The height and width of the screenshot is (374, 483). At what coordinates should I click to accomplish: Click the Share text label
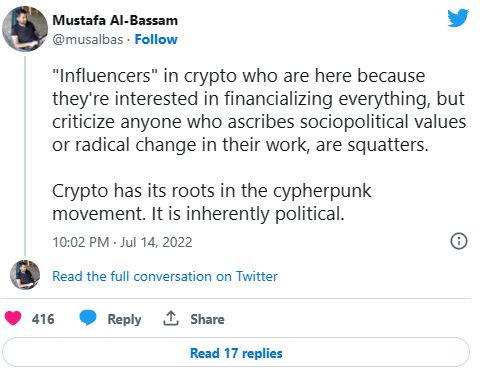click(207, 319)
